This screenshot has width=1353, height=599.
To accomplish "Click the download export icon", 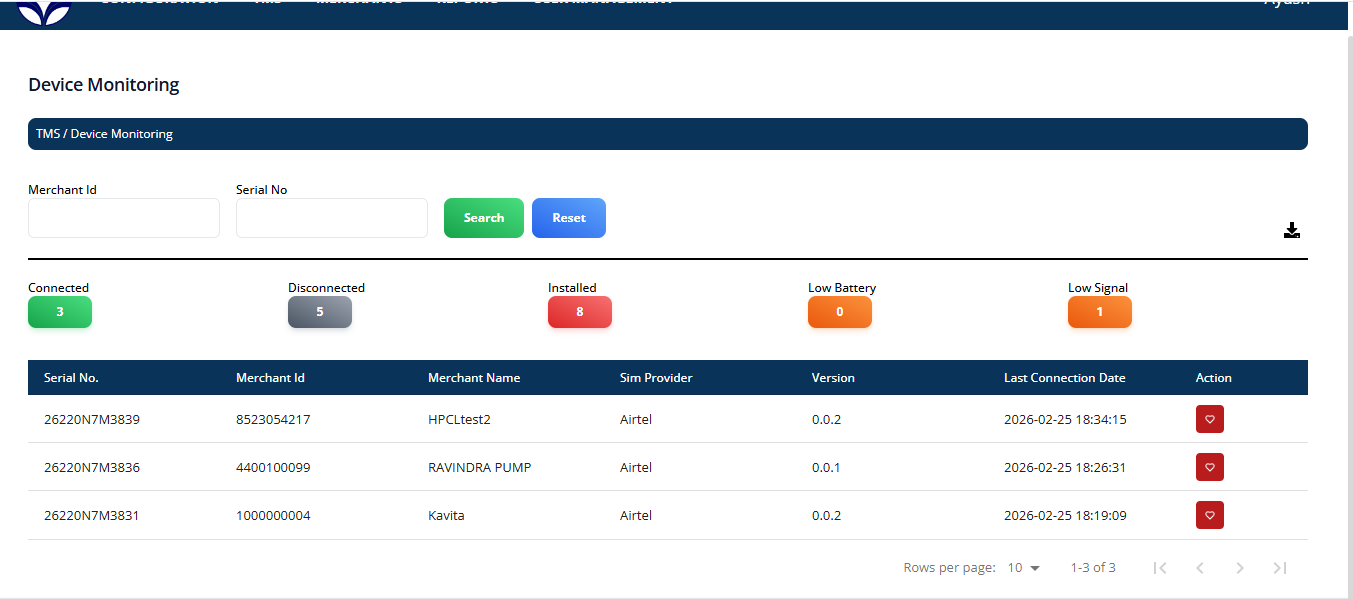I will pos(1291,231).
